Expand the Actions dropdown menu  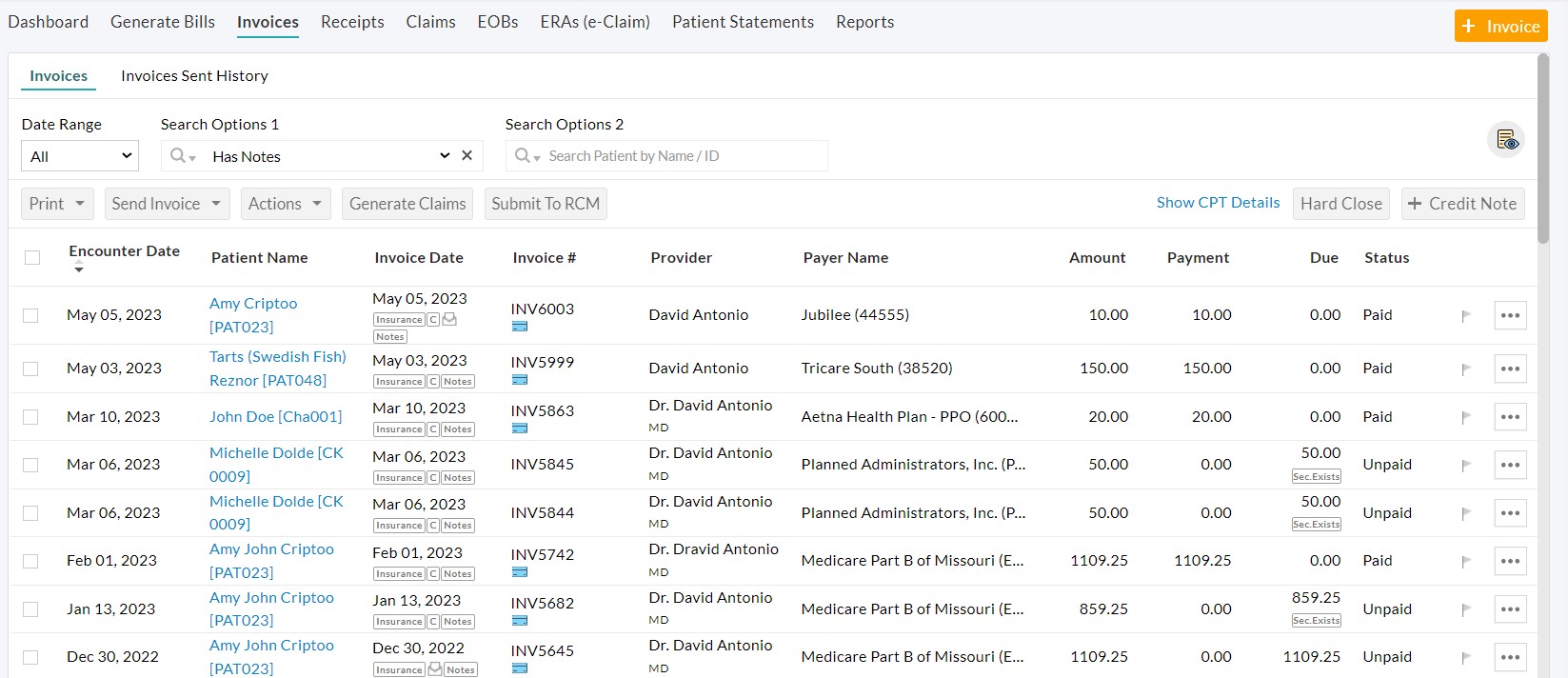point(285,204)
